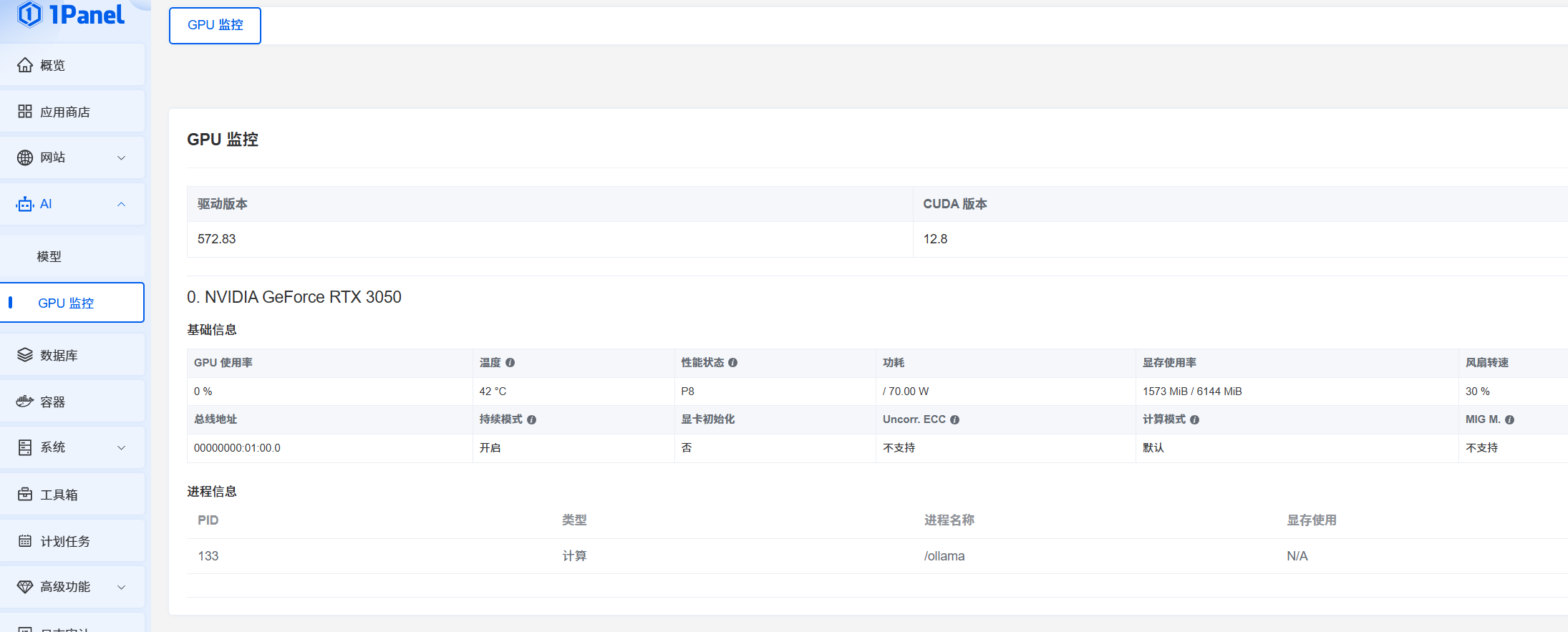The width and height of the screenshot is (1568, 632).
Task: Click the 显存使用 value N/A
Action: [1297, 556]
